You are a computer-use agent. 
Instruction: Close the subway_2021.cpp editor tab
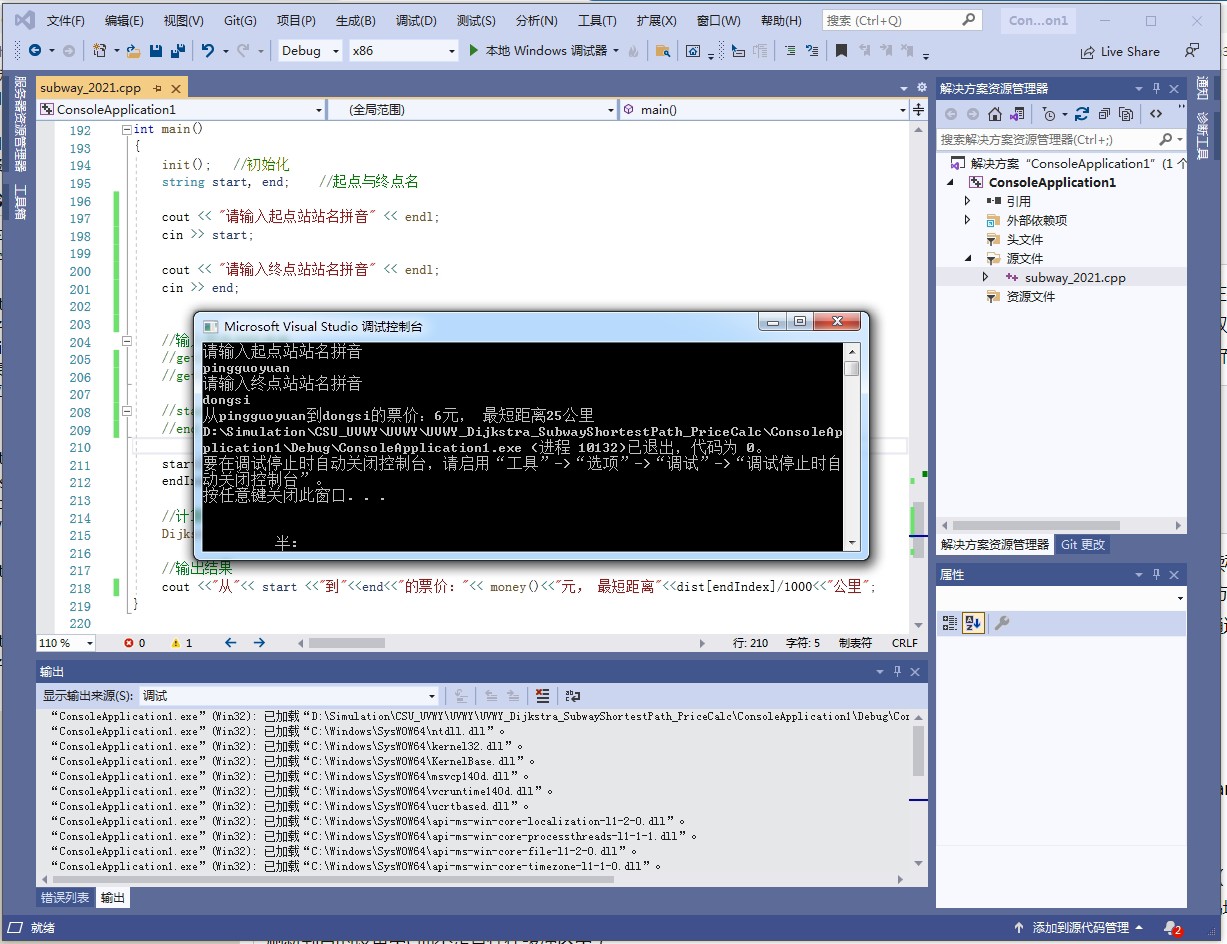[x=175, y=89]
